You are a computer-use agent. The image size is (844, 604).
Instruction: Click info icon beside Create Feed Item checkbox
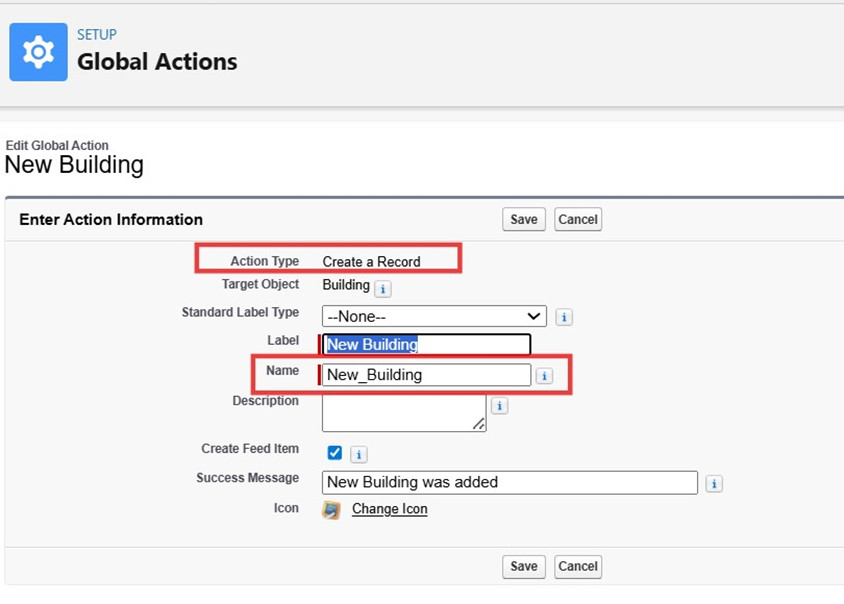point(359,454)
